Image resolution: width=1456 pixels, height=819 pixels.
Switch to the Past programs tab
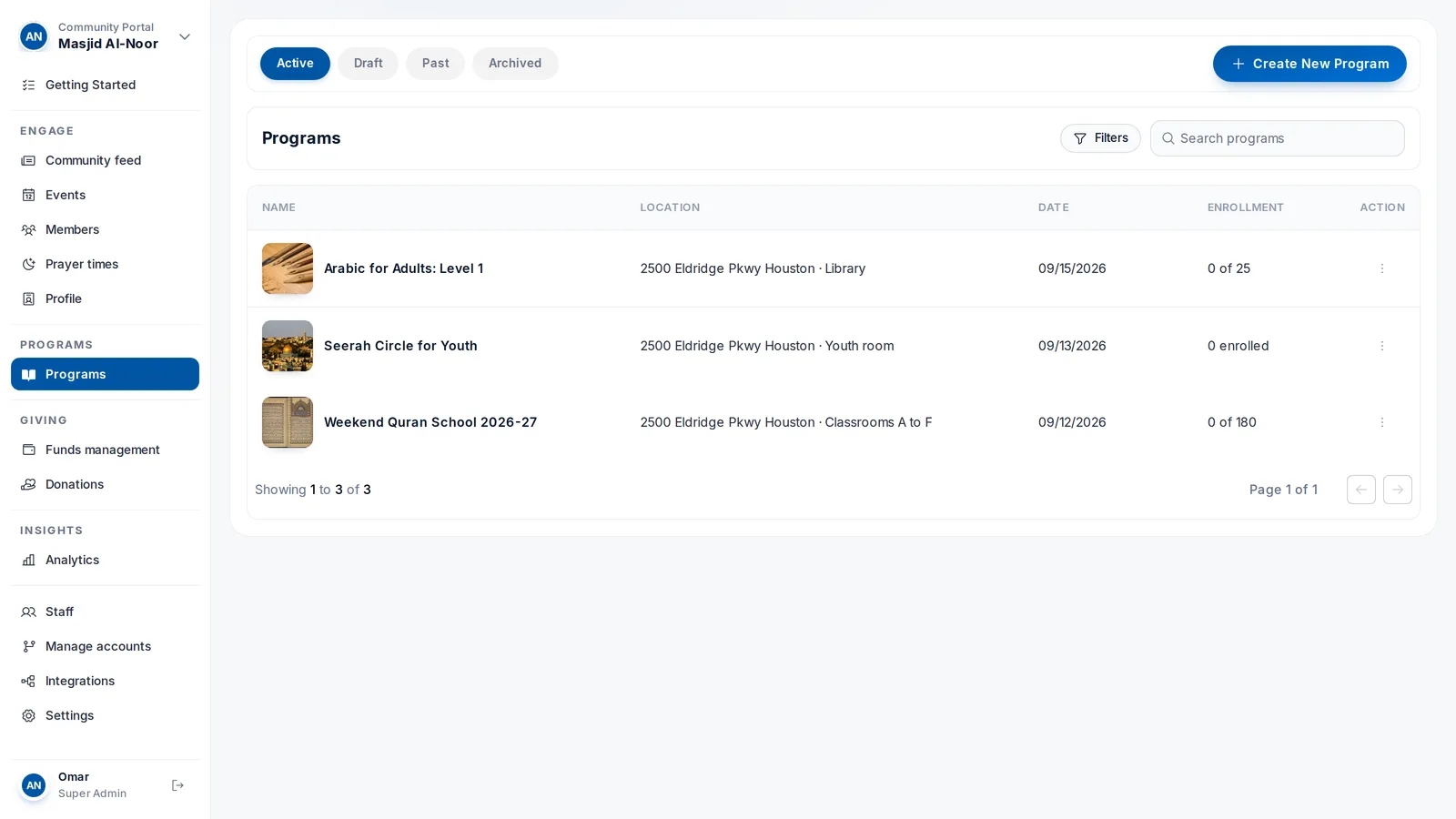(x=435, y=64)
